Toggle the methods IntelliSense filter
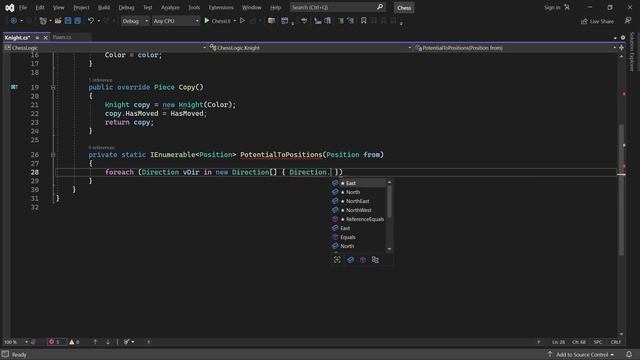Image resolution: width=640 pixels, height=360 pixels. tap(363, 260)
